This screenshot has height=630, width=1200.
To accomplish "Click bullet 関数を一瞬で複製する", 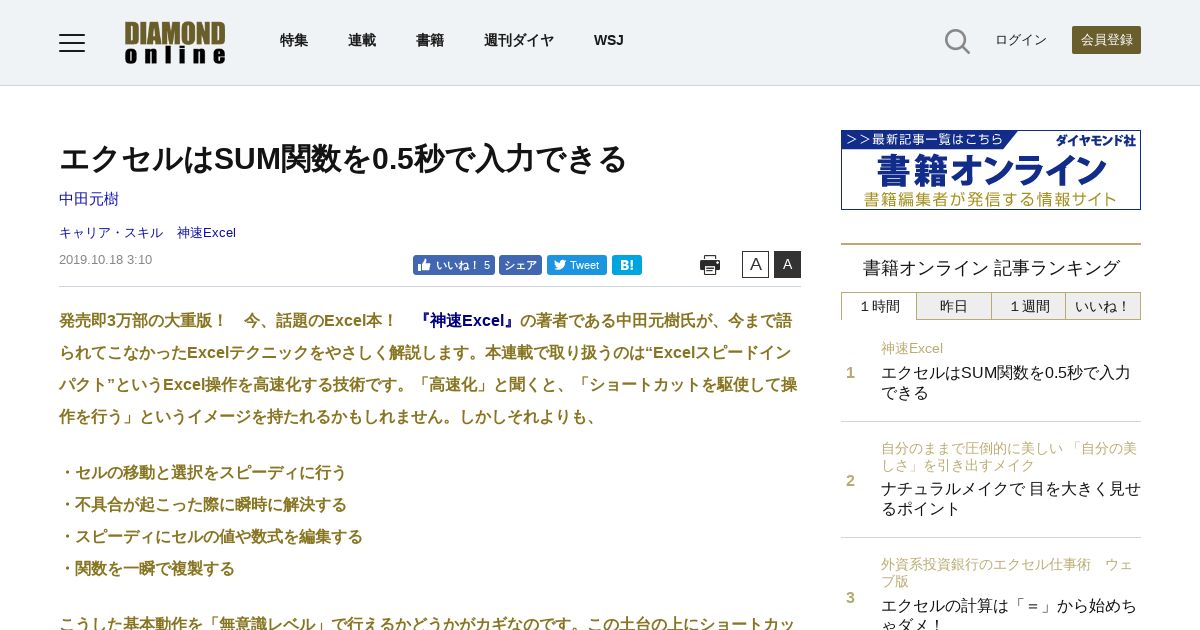I will click(147, 569).
